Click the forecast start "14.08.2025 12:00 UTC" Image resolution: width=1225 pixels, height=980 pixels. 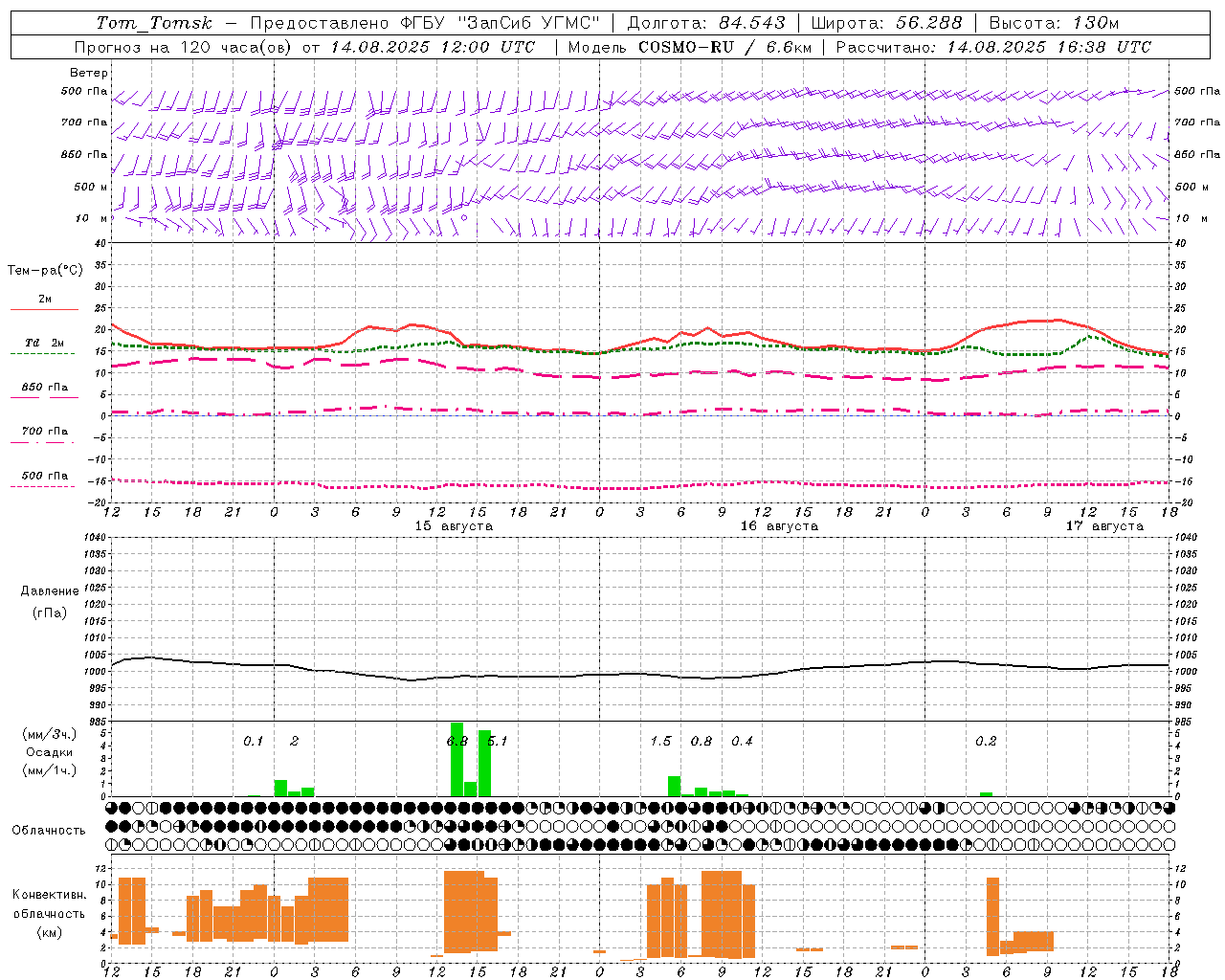click(x=433, y=47)
